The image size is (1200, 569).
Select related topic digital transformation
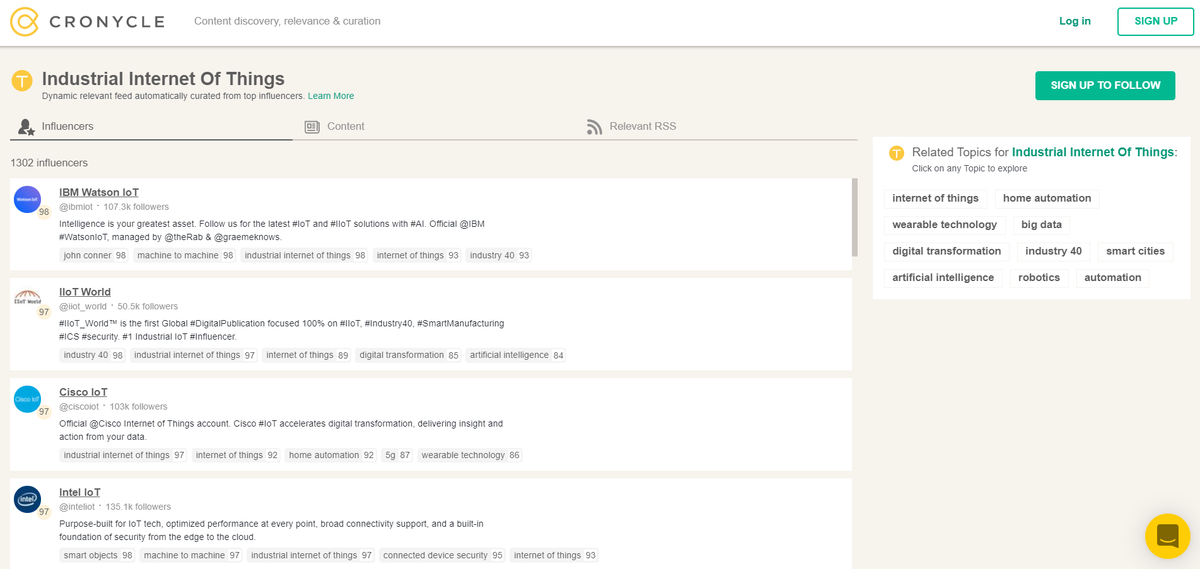[947, 251]
